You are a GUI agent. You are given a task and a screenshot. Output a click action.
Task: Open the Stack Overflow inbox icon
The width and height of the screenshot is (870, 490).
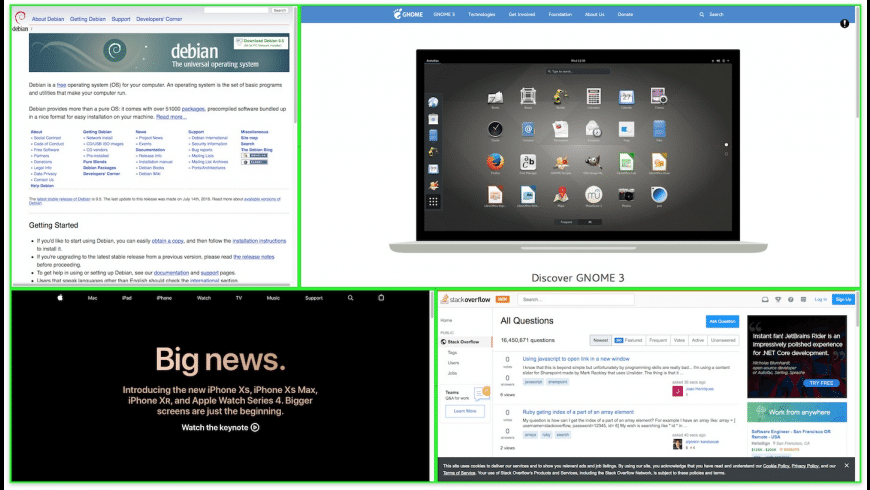point(765,300)
